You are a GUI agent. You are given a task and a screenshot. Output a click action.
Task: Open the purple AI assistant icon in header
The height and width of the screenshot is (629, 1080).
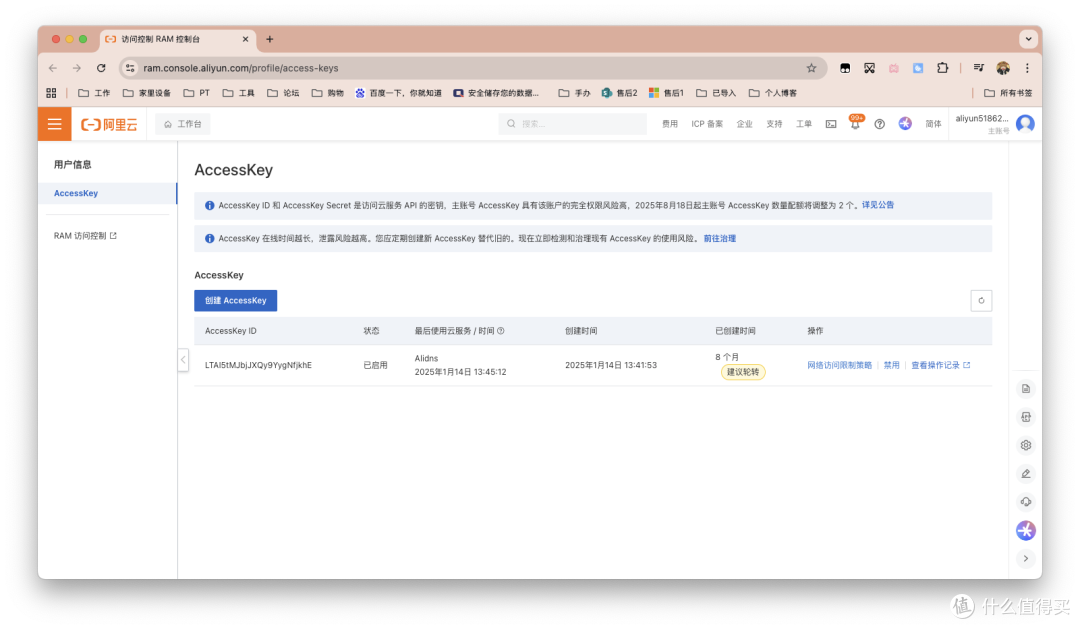905,123
